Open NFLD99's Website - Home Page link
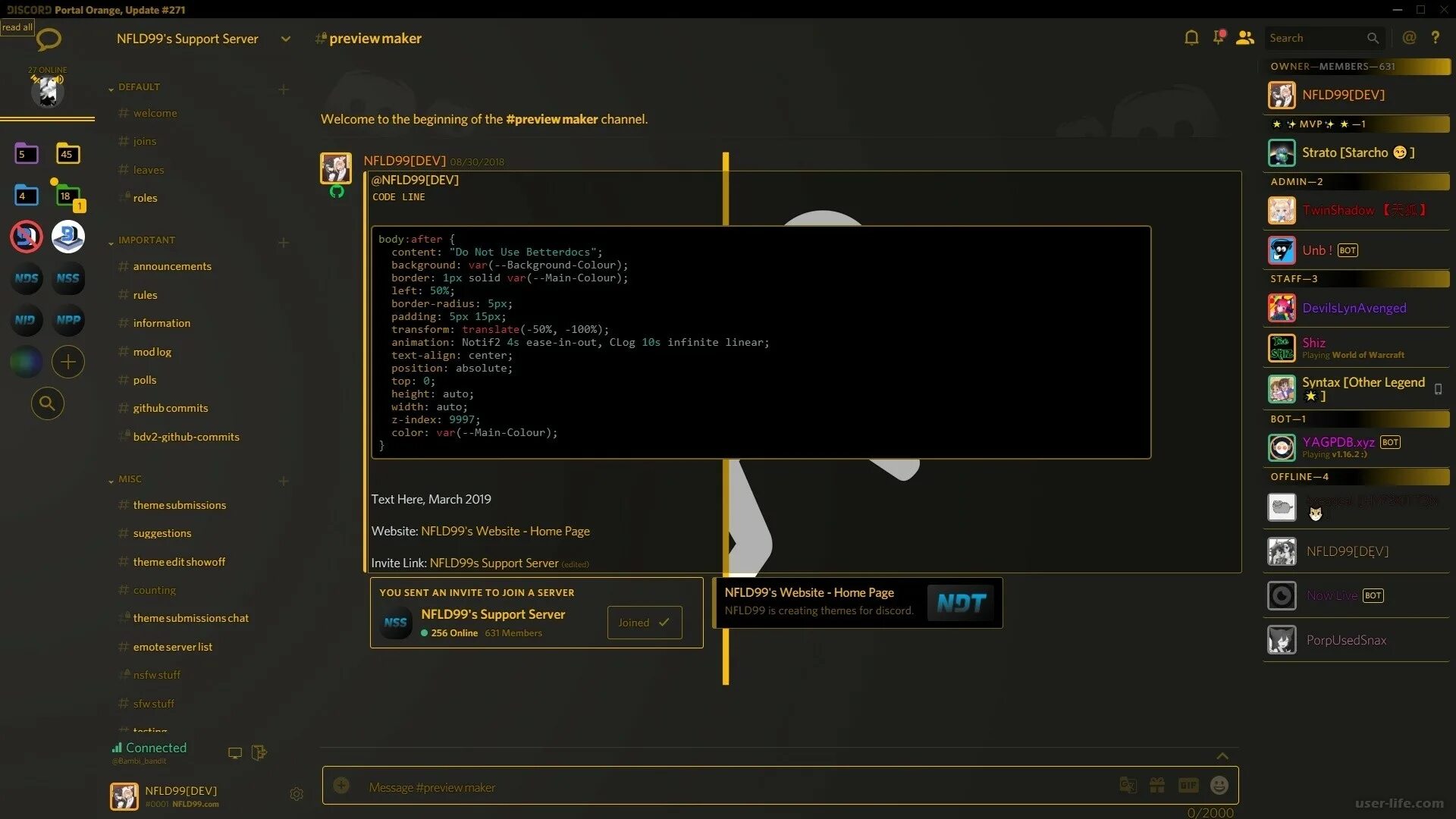1456x819 pixels. [505, 532]
